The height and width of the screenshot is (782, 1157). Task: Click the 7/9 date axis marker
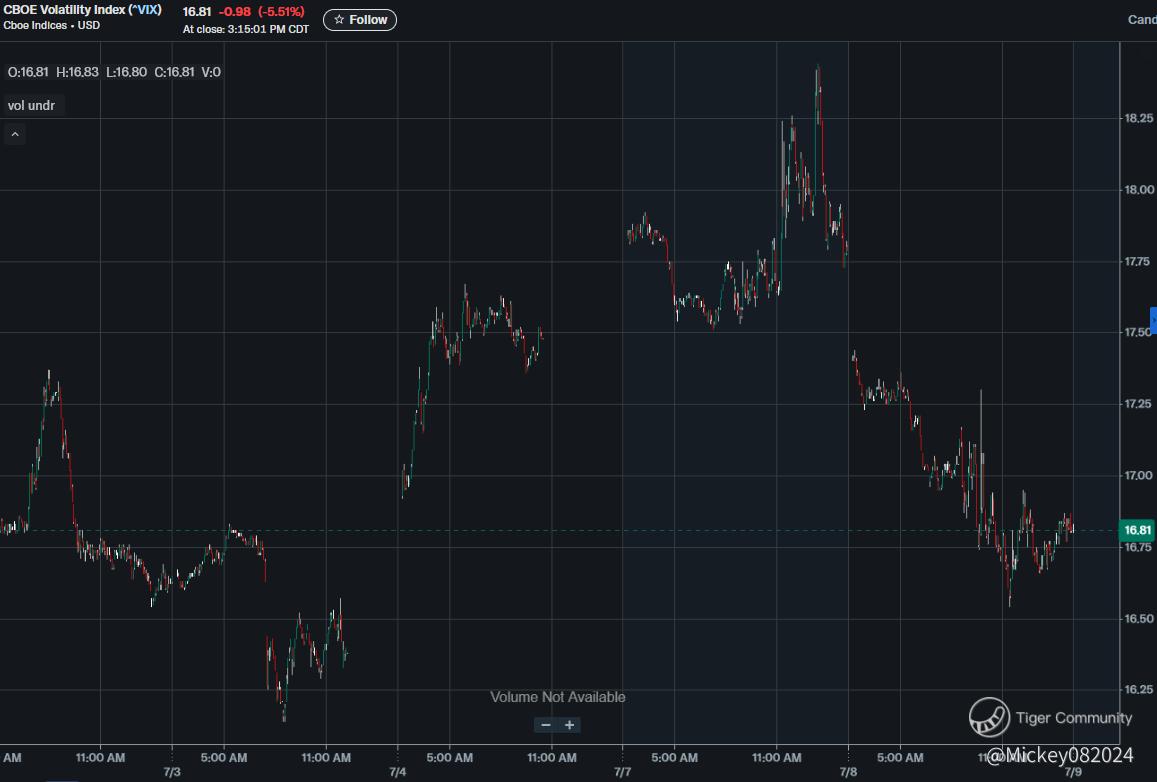pyautogui.click(x=1073, y=772)
